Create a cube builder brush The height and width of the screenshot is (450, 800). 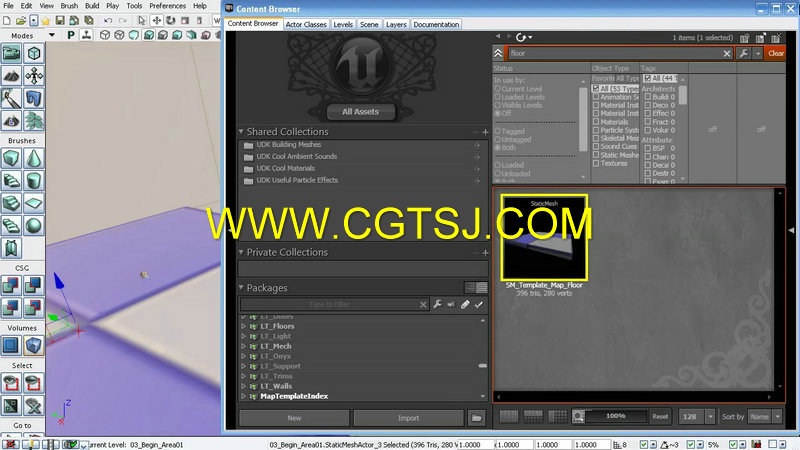(11, 159)
